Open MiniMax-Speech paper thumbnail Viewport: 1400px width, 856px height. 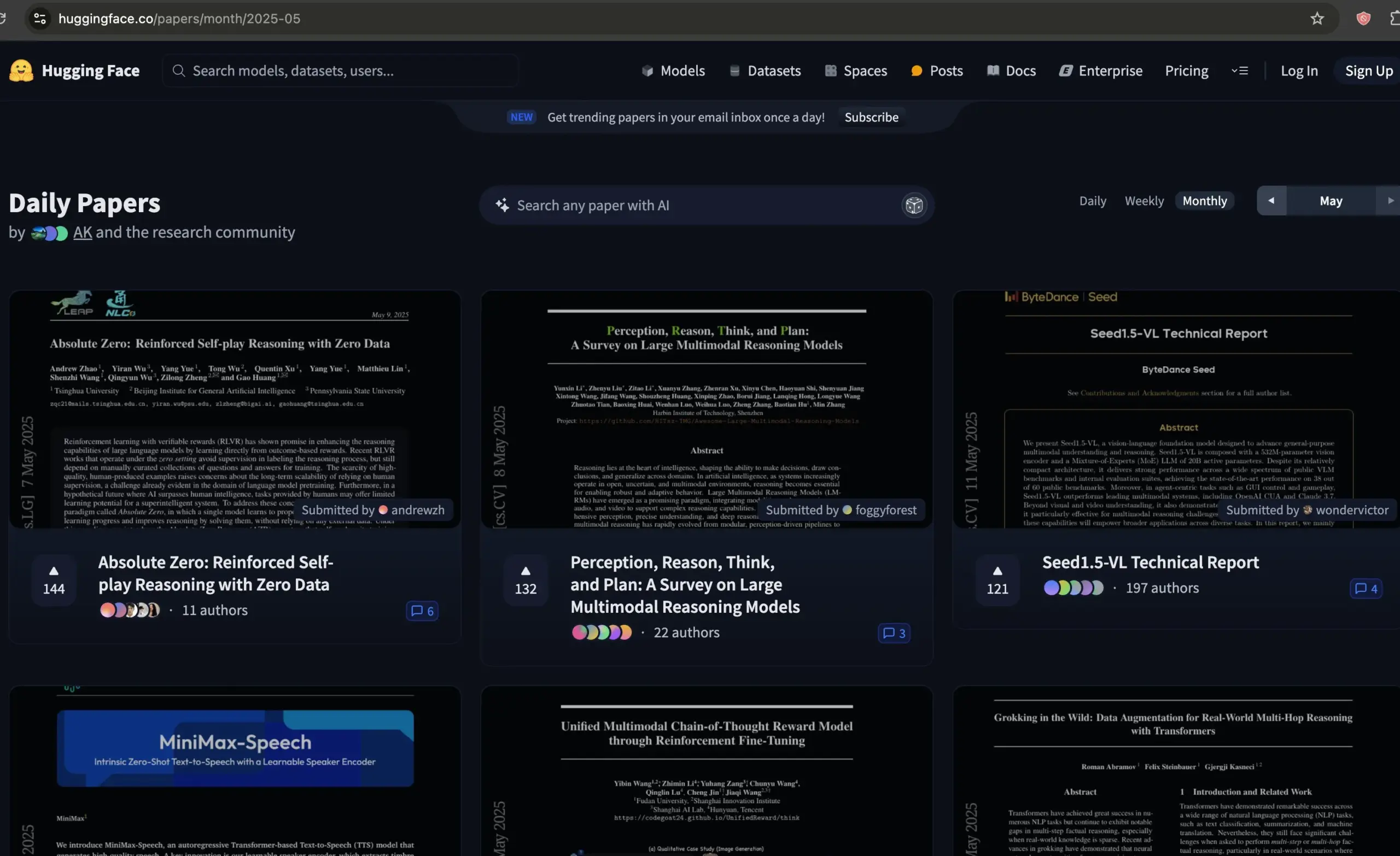pos(235,771)
